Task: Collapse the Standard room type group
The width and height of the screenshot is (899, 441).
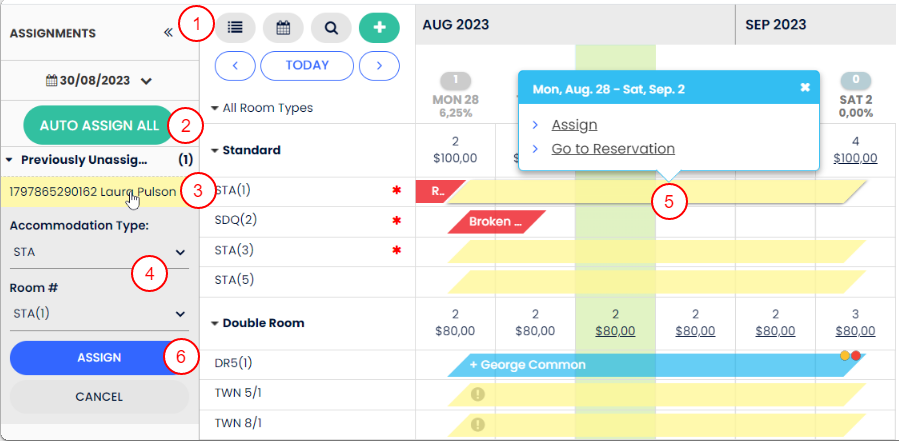Action: click(x=216, y=151)
